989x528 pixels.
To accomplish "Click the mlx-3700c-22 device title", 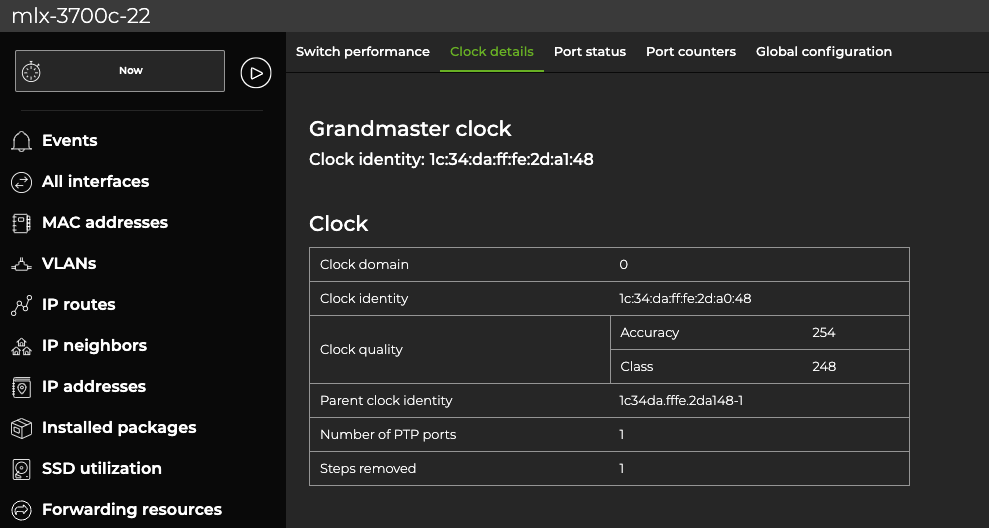I will click(x=81, y=16).
